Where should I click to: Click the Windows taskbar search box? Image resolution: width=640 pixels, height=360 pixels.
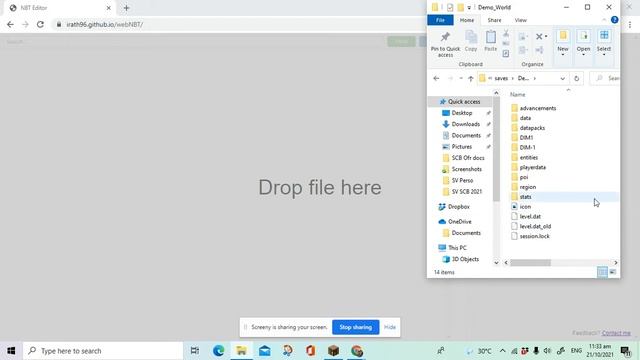(103, 351)
